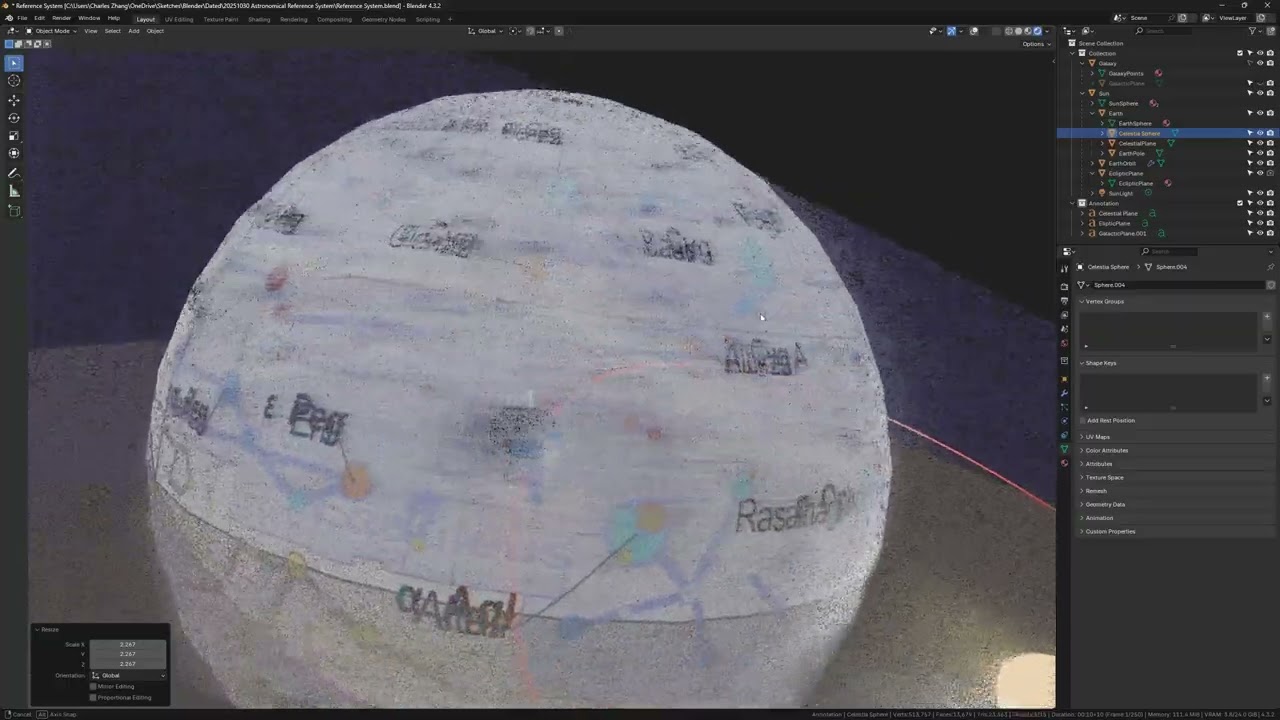Viewport: 1280px width, 720px height.
Task: Hide SunLight with eye icon
Action: pyautogui.click(x=1260, y=193)
